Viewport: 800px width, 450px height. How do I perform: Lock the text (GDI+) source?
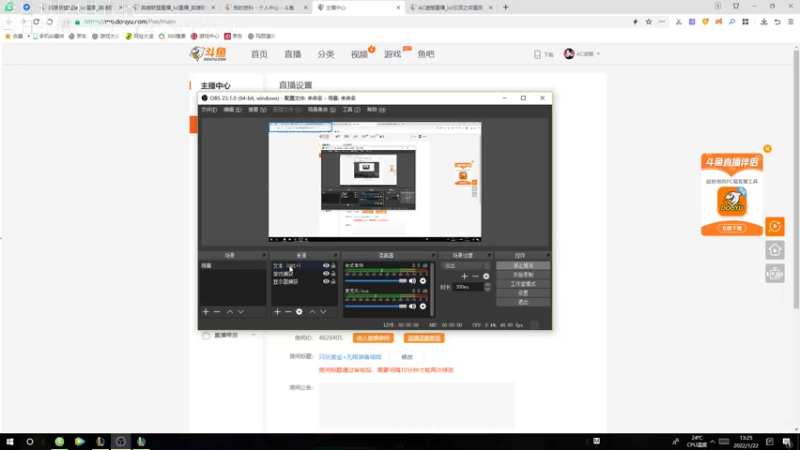(334, 265)
